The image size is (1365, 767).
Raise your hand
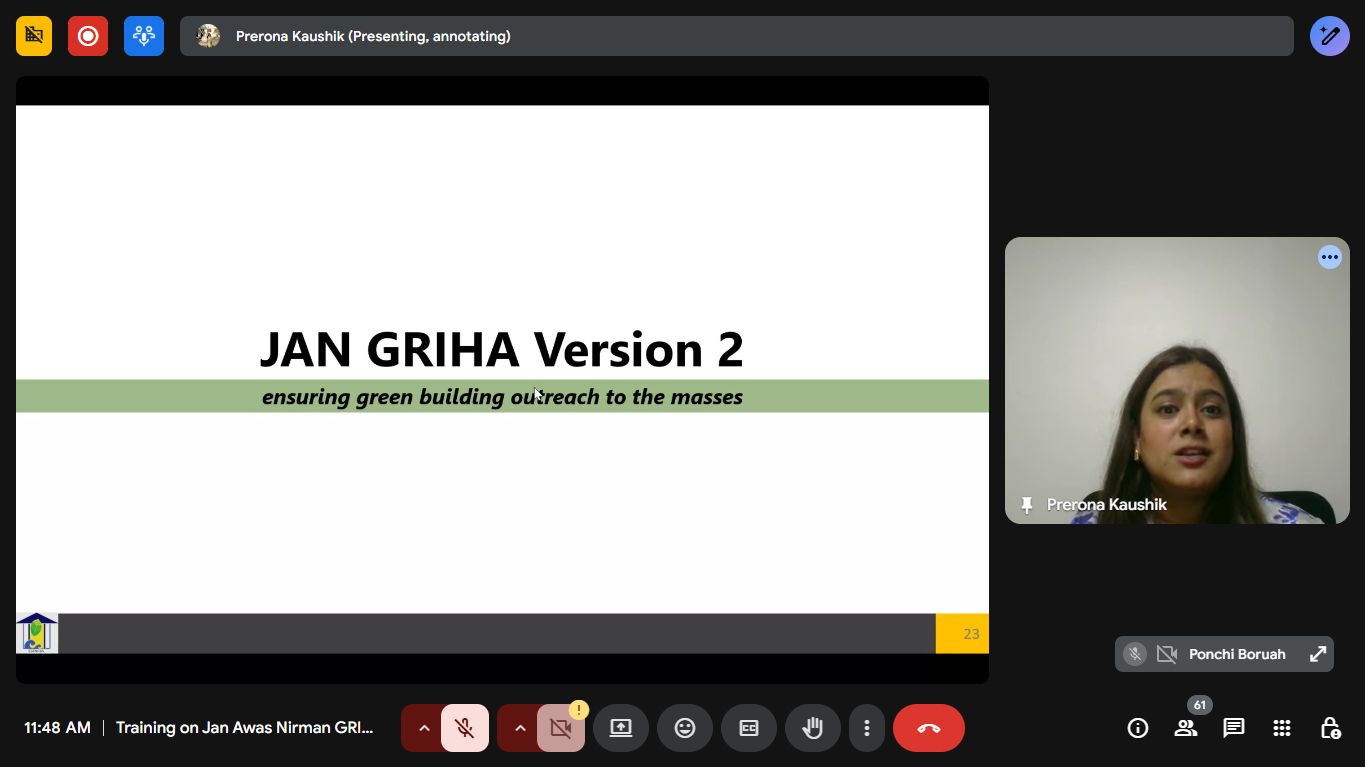click(813, 728)
